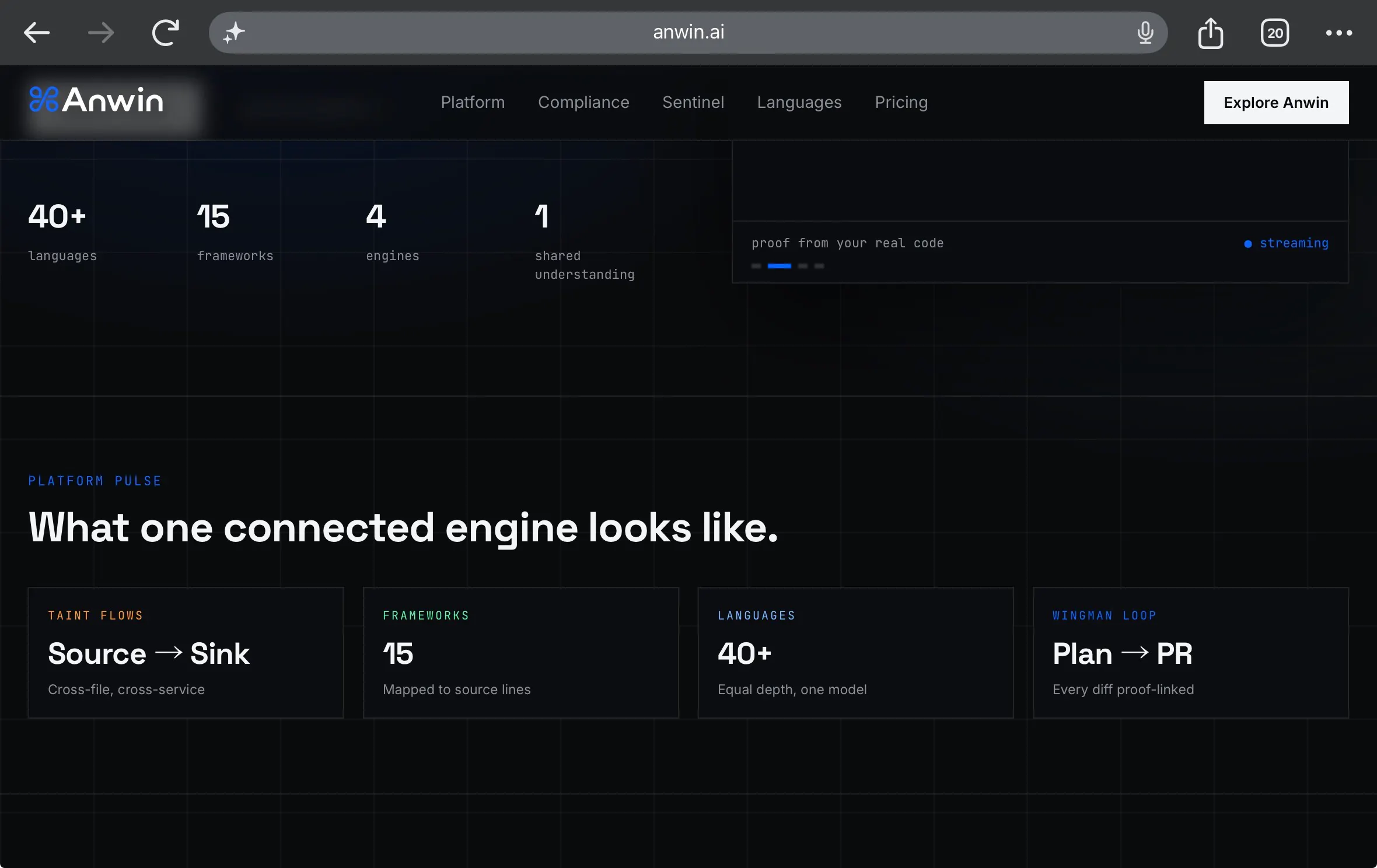Click the Explore Anwin button

tap(1276, 103)
